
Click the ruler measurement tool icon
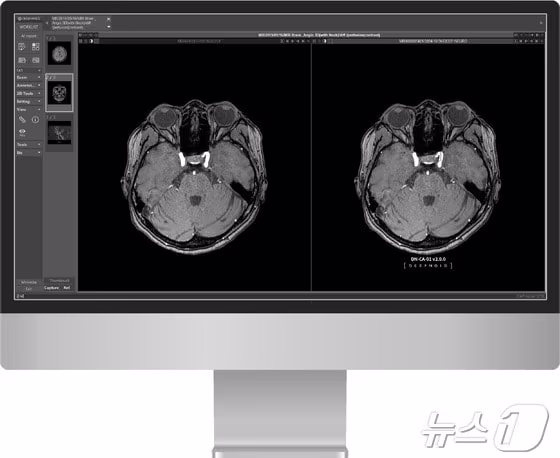22,120
